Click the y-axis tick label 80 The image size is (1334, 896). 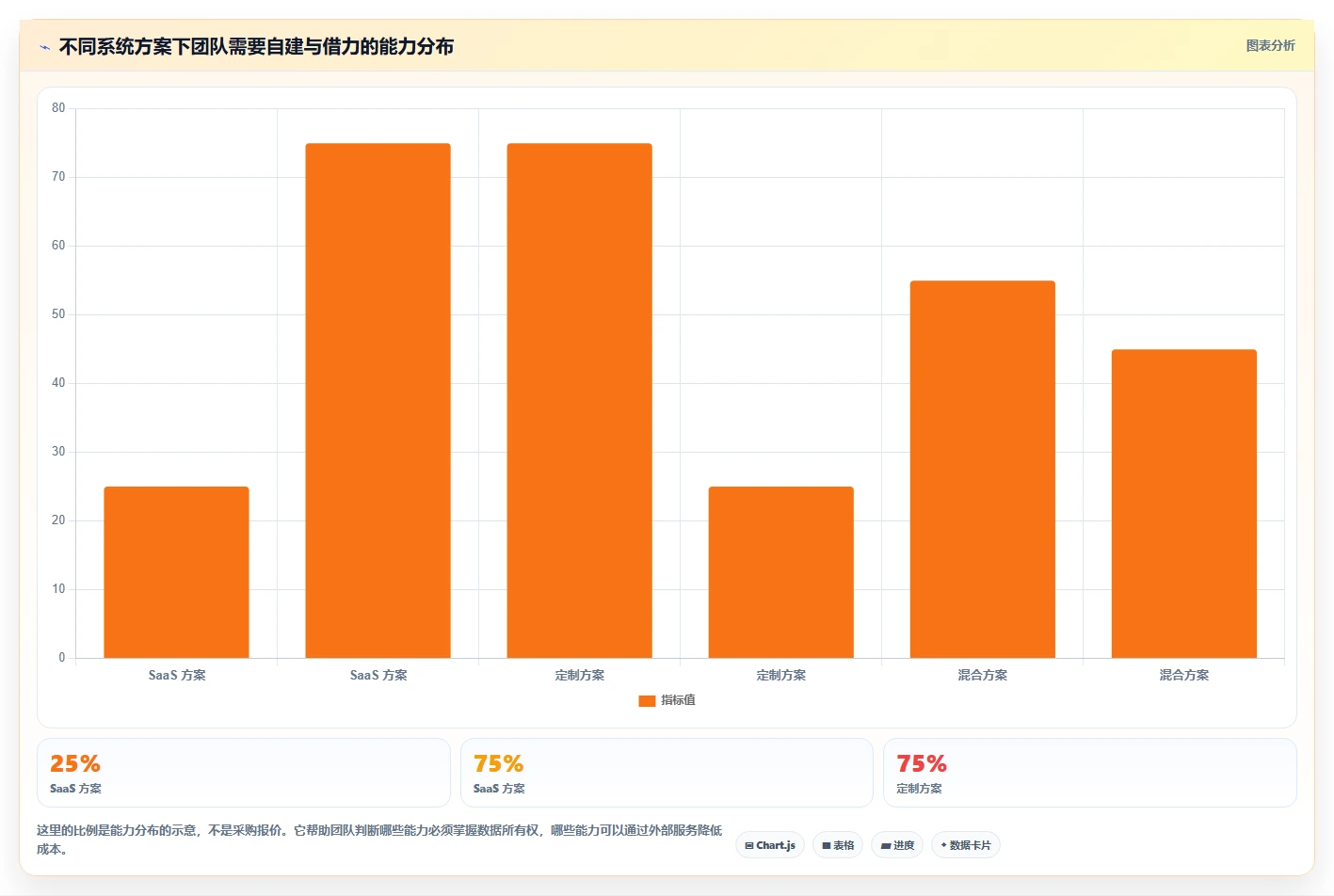[58, 108]
